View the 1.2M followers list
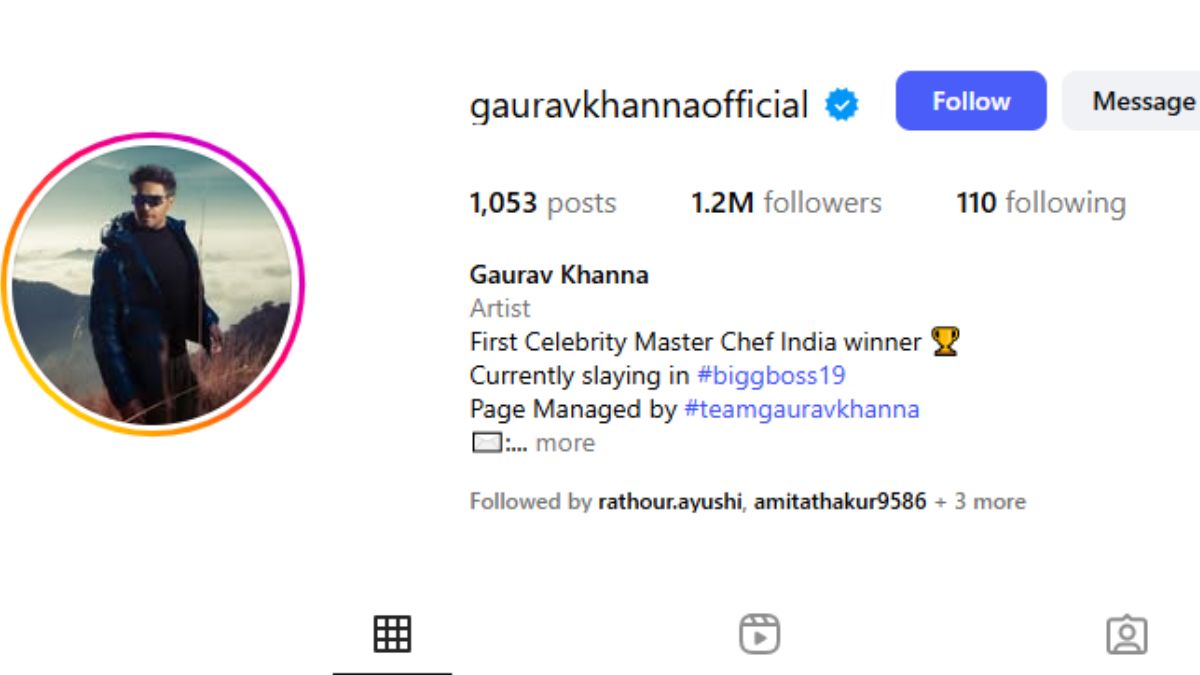This screenshot has height=675, width=1200. [786, 203]
